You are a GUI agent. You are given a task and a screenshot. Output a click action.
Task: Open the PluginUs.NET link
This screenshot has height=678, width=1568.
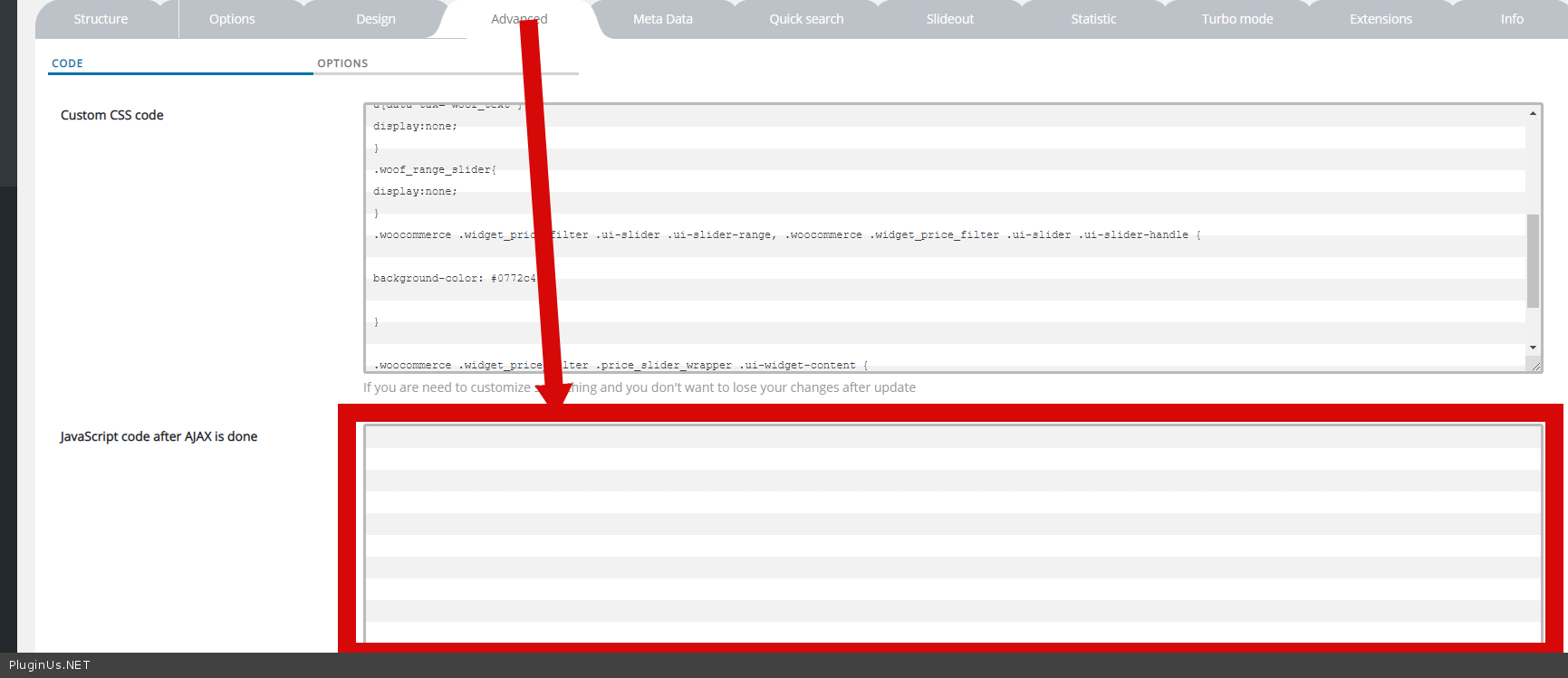point(50,665)
